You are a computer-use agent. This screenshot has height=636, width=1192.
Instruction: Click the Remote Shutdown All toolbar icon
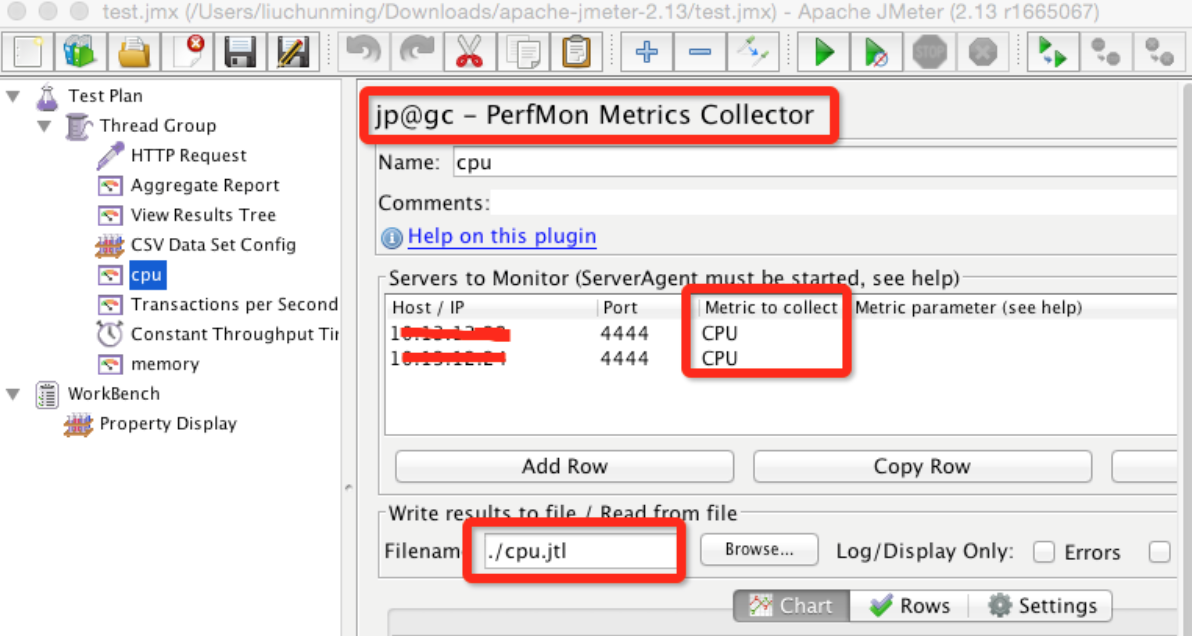1159,52
